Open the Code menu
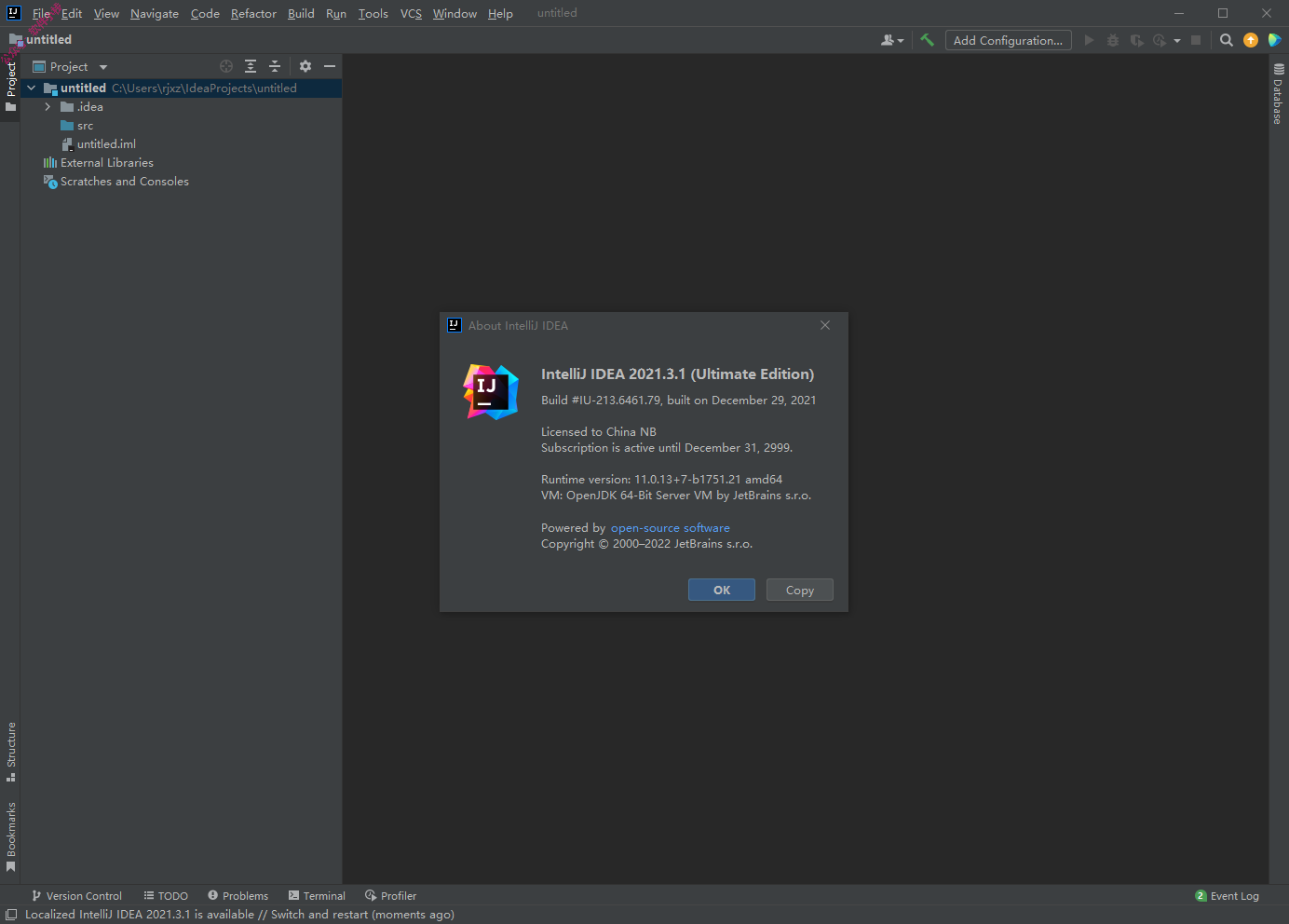Screen dimensions: 1289x924 tap(205, 13)
